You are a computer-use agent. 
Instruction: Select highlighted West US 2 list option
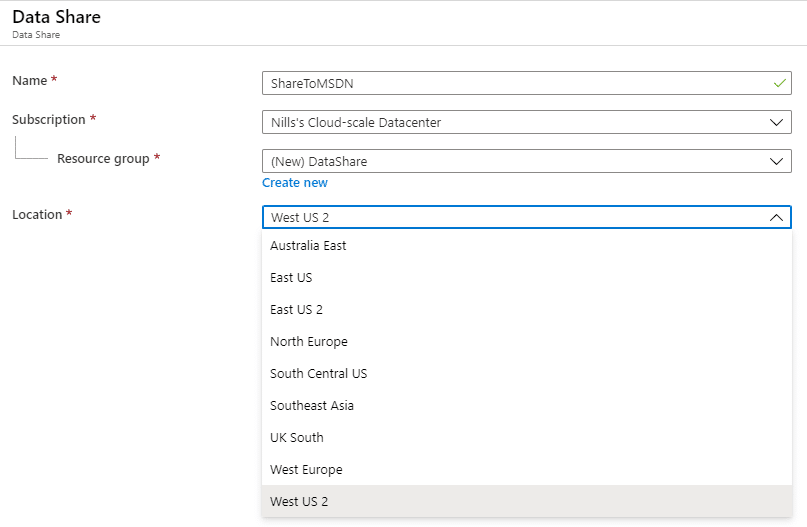[x=527, y=501]
